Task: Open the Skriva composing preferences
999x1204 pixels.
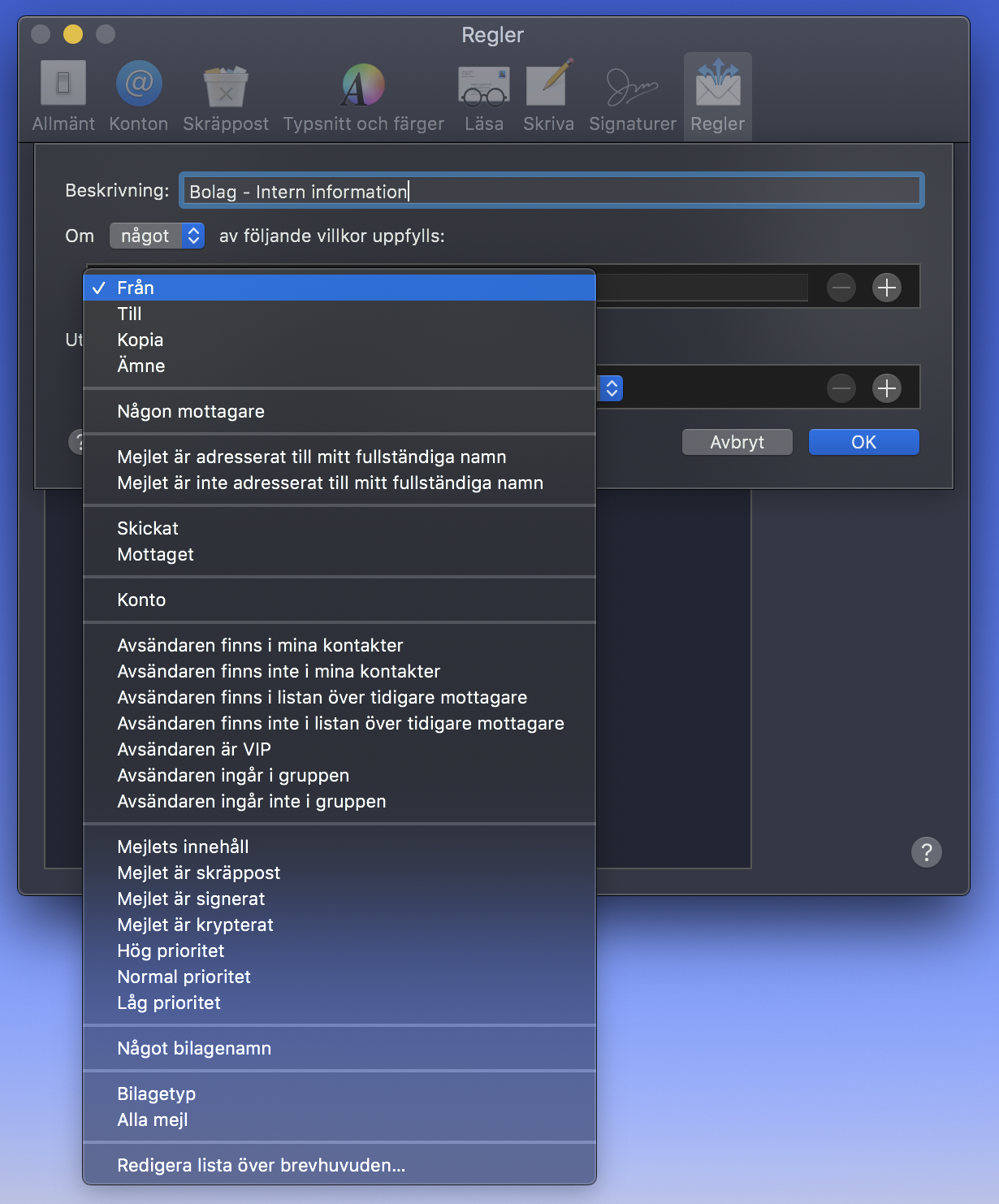Action: coord(548,96)
